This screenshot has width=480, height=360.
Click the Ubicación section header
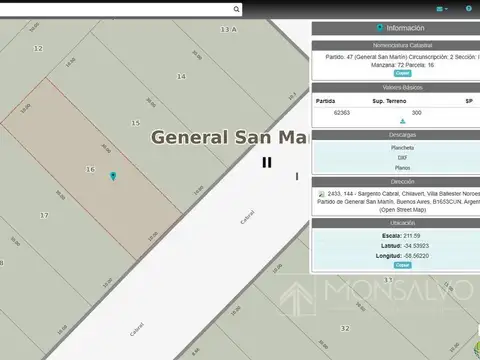(x=396, y=223)
